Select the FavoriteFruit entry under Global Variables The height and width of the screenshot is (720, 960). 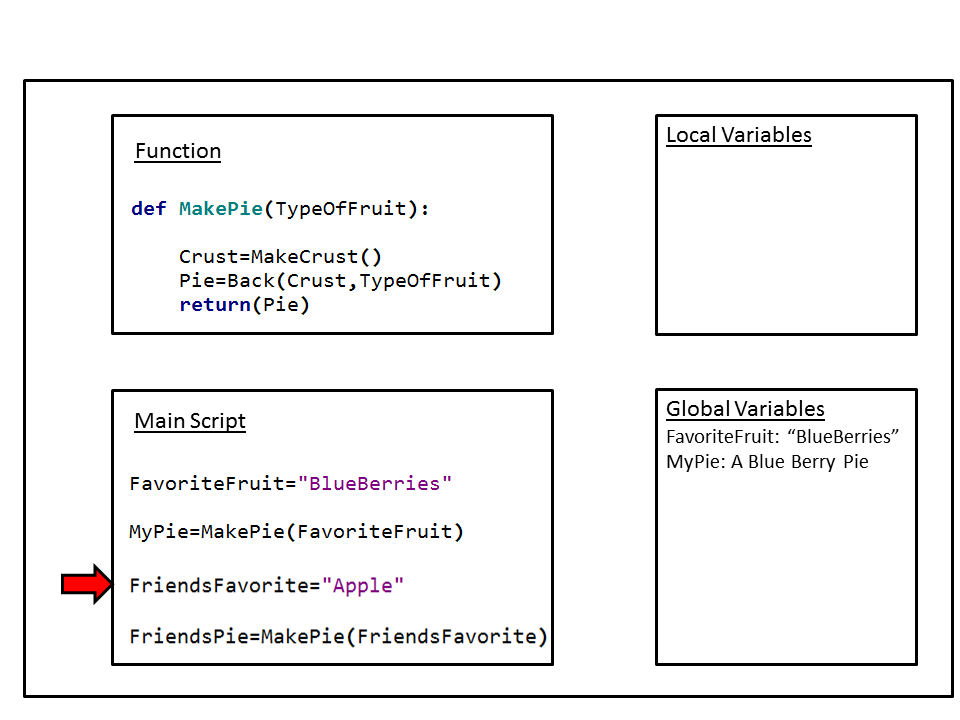click(783, 437)
